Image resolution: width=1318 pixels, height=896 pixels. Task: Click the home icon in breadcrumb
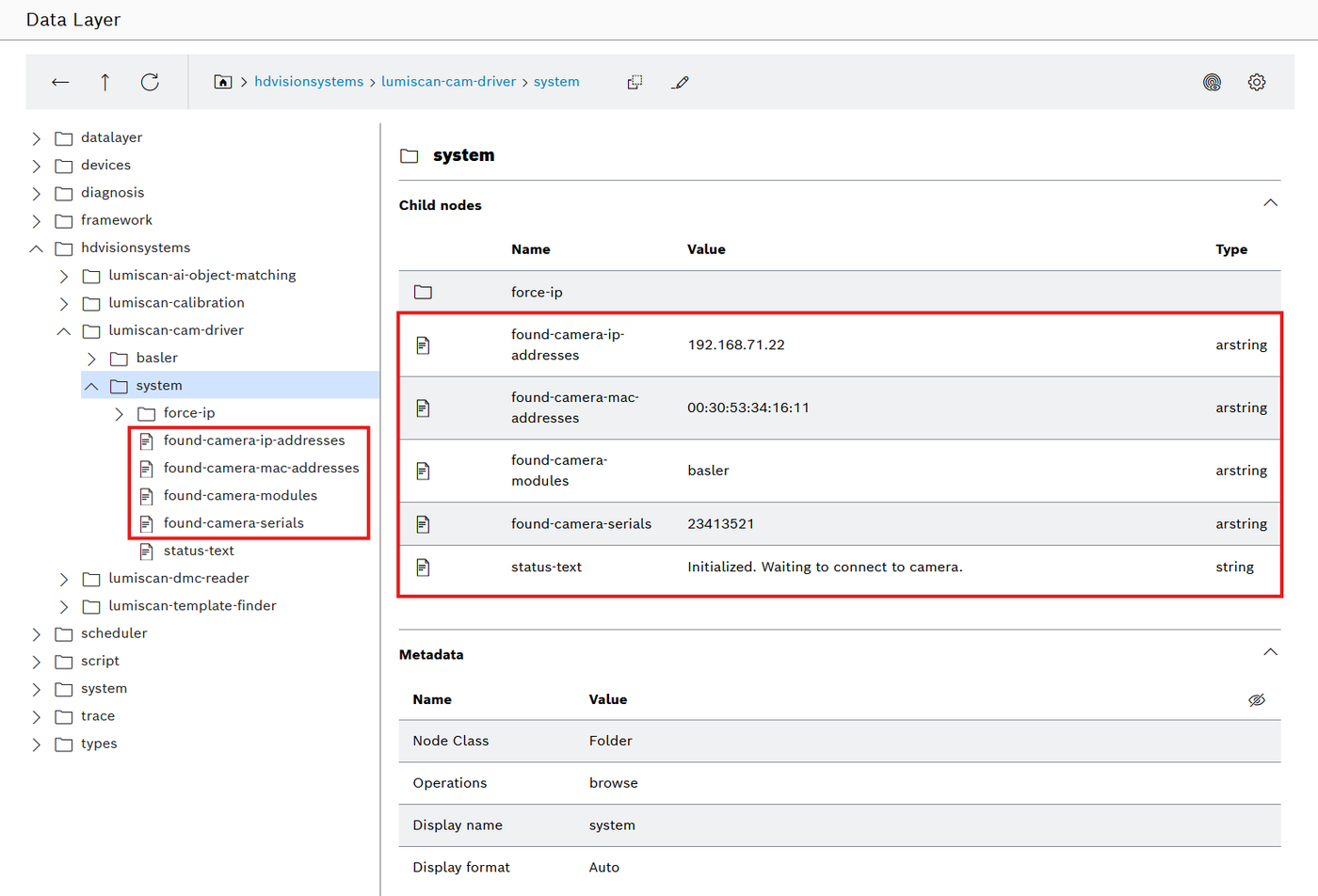coord(223,82)
